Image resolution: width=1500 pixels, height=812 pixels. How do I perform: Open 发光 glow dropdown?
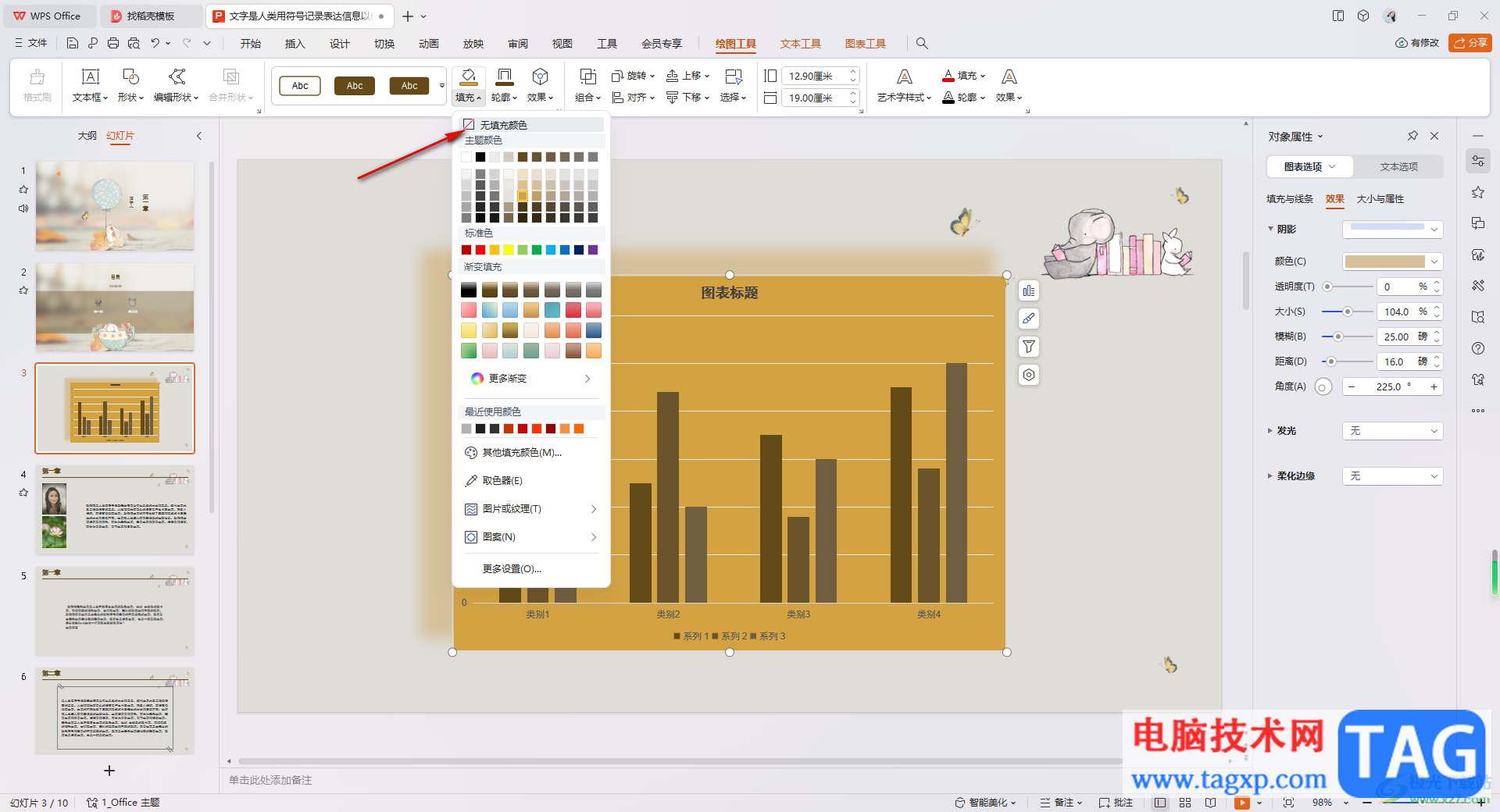pyautogui.click(x=1392, y=431)
